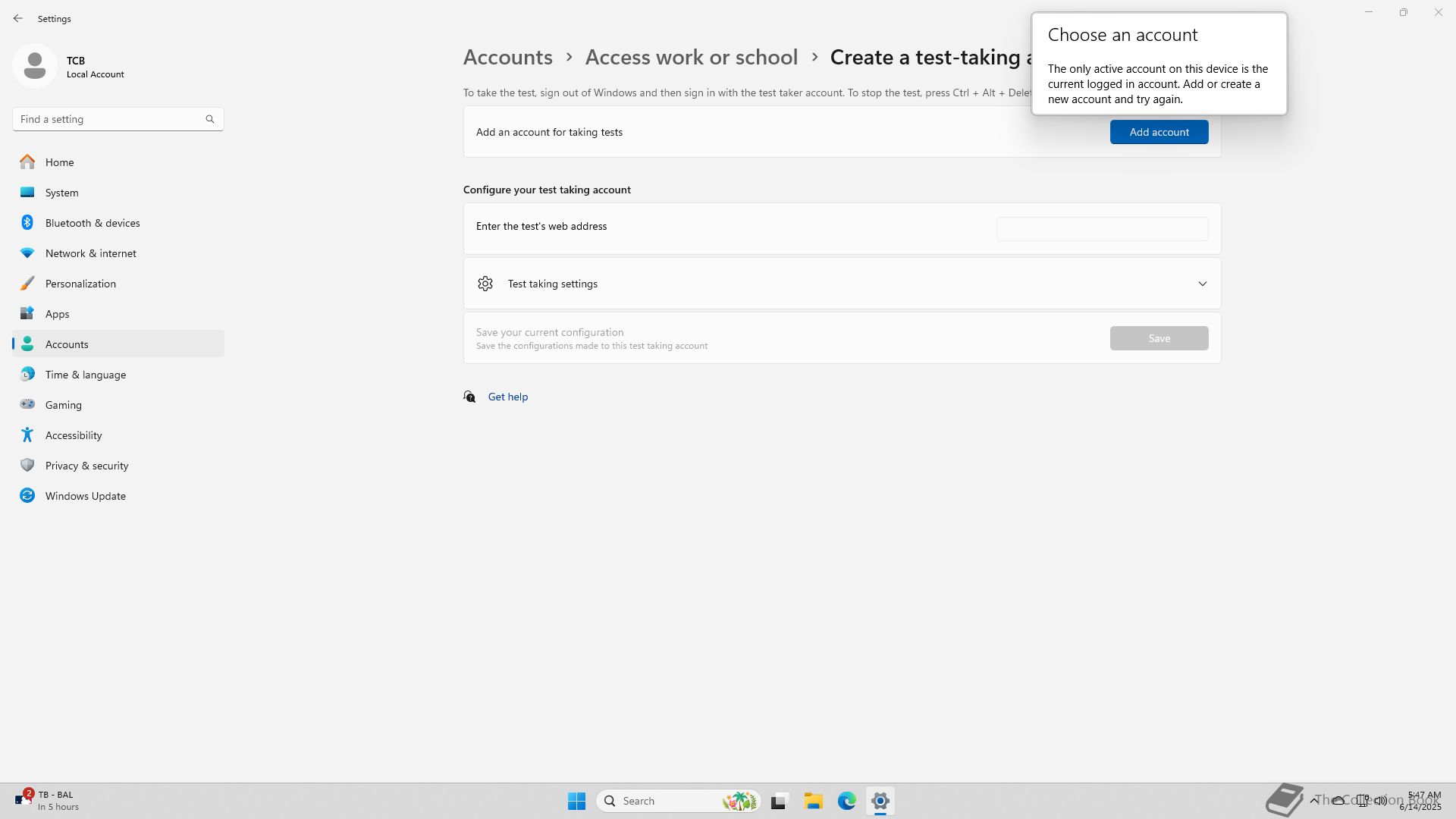Viewport: 1456px width, 819px height.
Task: Click Test taking settings row
Action: click(758, 284)
